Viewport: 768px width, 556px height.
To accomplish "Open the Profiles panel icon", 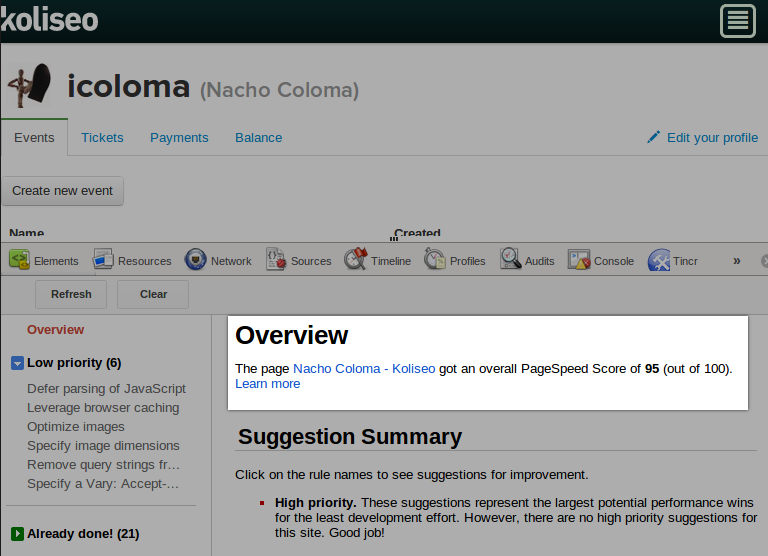I will [434, 259].
